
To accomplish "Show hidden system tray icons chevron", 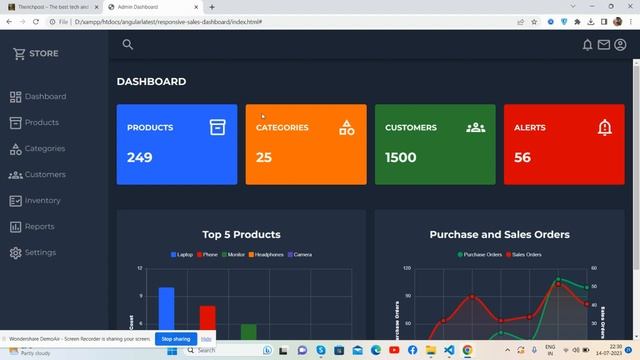I will click(x=507, y=350).
